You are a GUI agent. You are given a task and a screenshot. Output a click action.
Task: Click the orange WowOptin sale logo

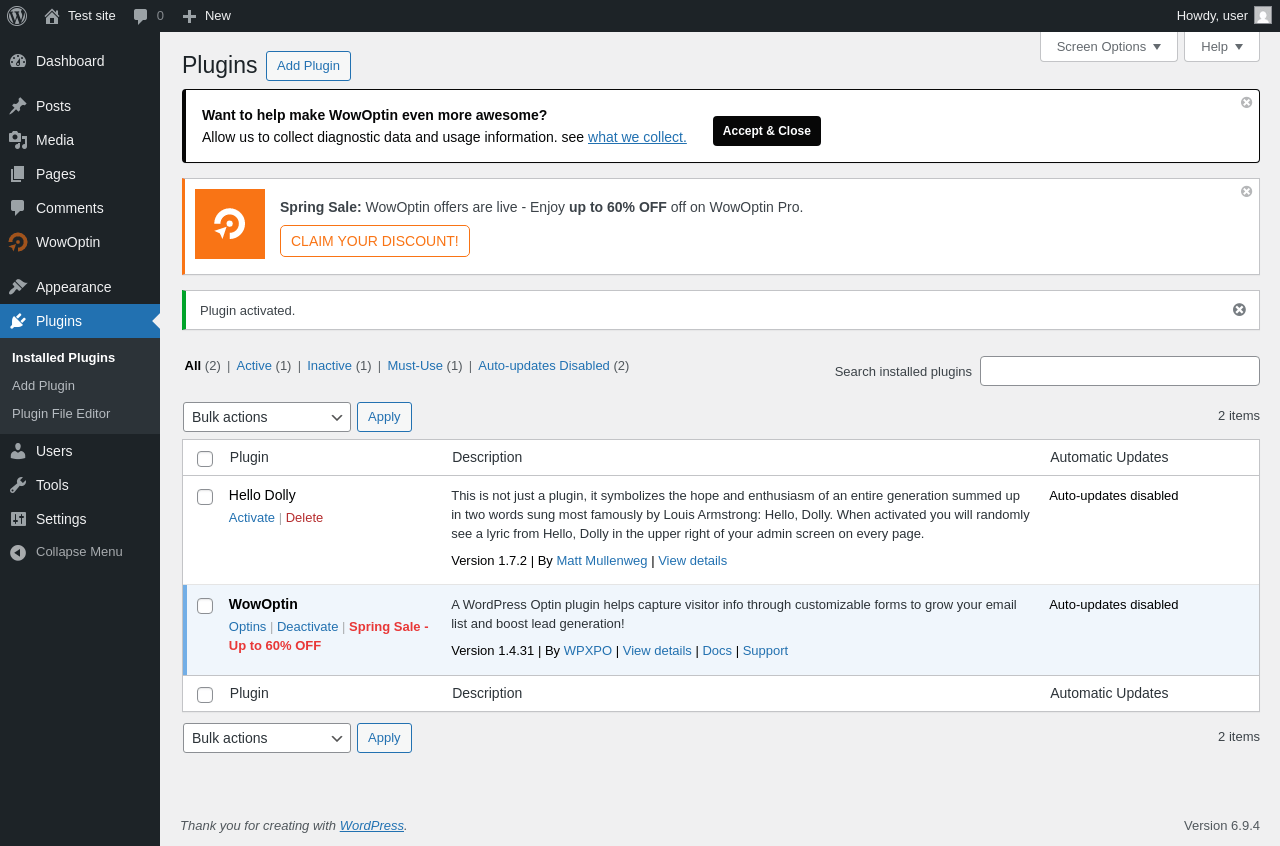pos(230,224)
